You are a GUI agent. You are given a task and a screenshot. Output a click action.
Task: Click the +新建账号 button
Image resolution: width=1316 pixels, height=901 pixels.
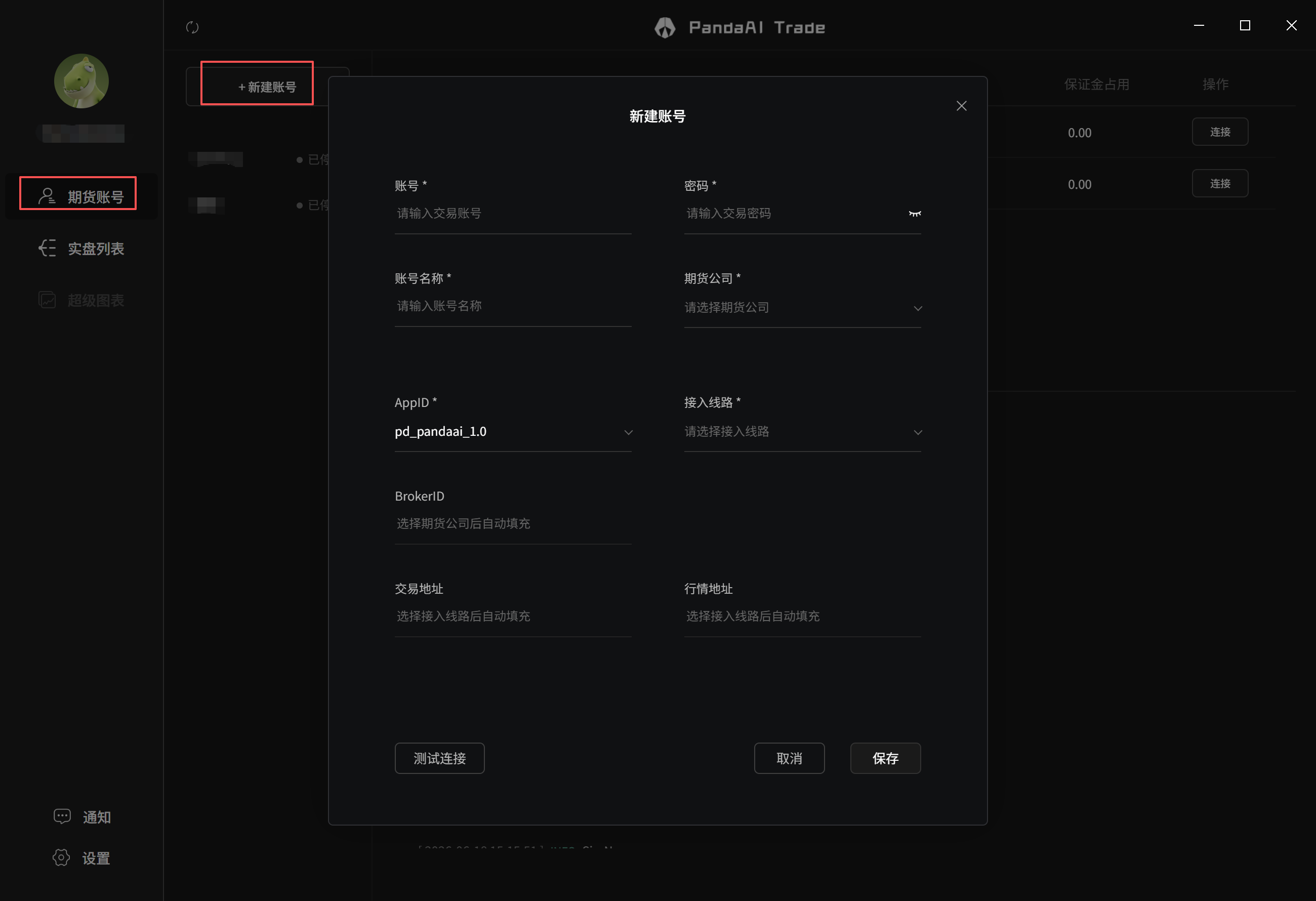click(267, 87)
